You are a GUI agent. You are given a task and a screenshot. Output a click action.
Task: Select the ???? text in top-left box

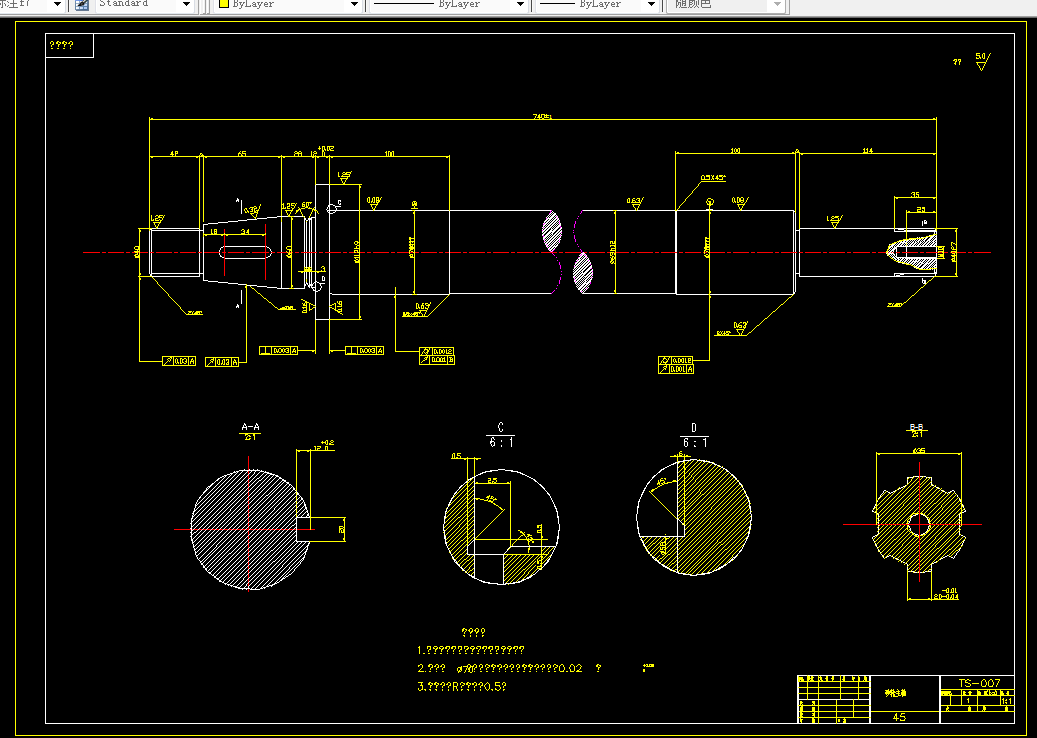[62, 45]
